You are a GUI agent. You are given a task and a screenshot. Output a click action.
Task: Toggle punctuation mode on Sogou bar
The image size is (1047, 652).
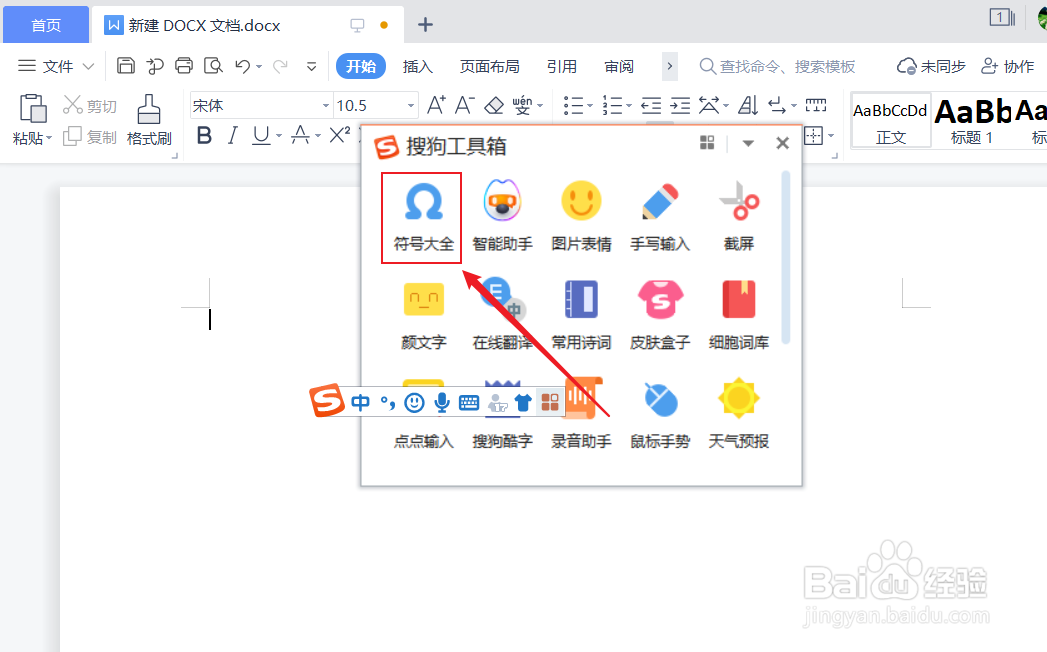387,402
